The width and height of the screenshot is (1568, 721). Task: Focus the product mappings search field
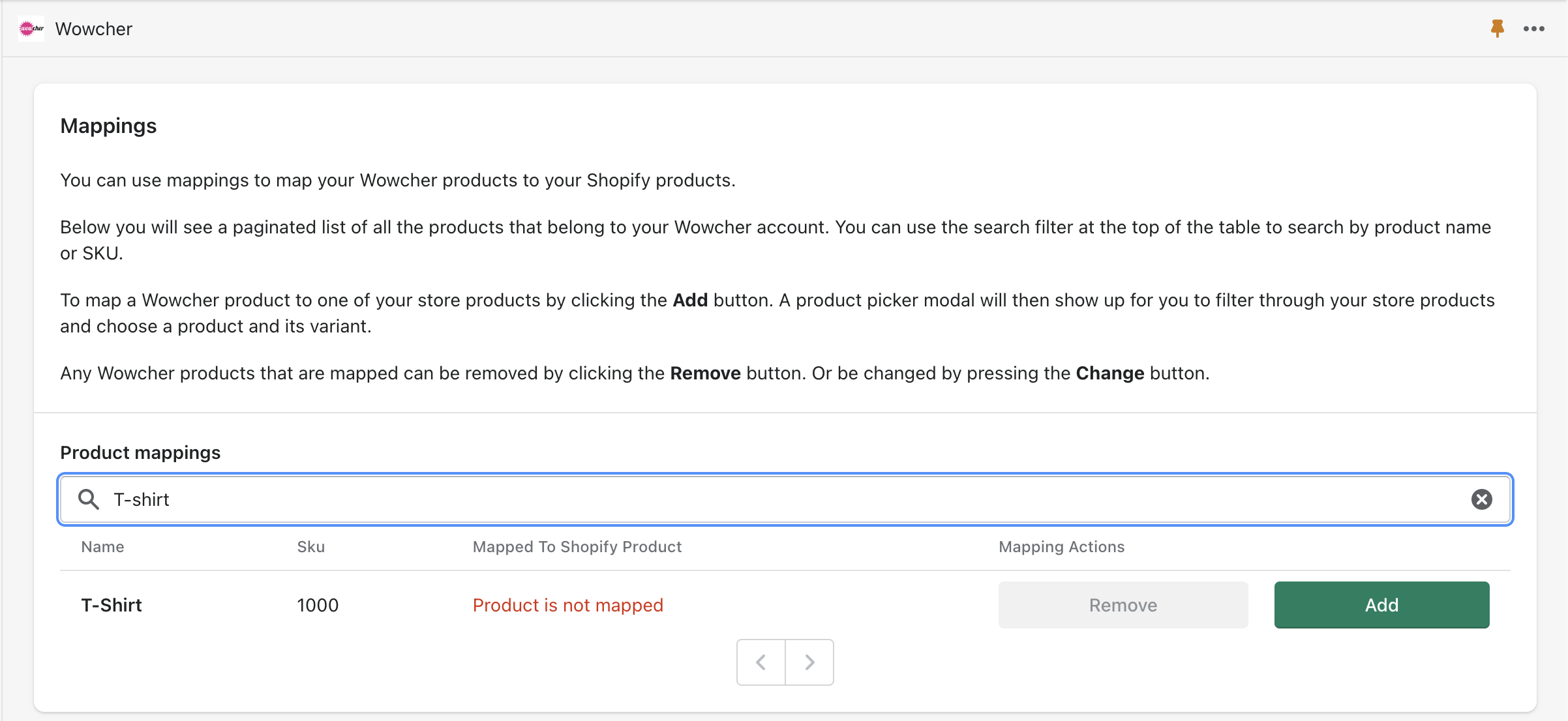point(785,499)
